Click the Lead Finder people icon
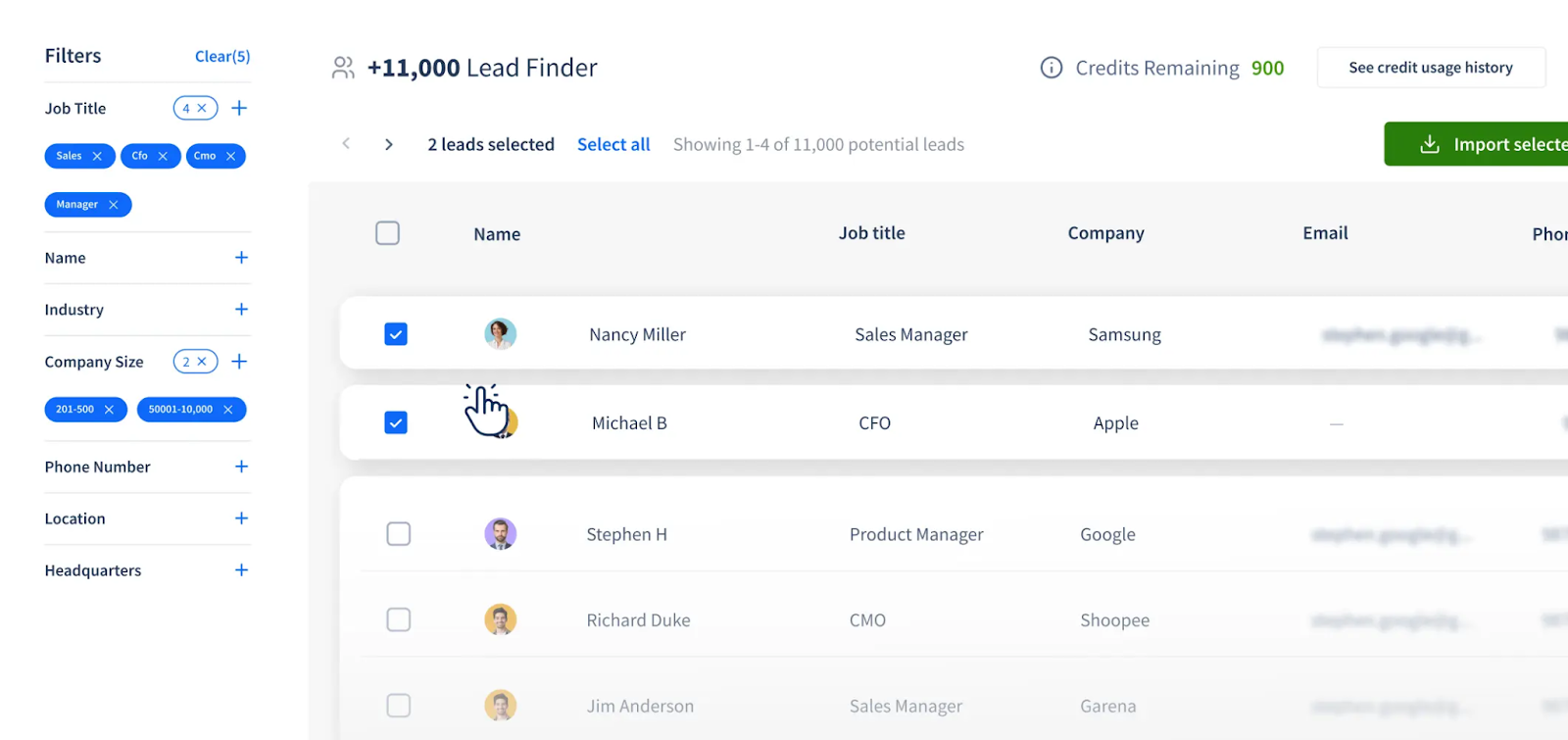Screen dimensions: 1568x740 tap(343, 67)
